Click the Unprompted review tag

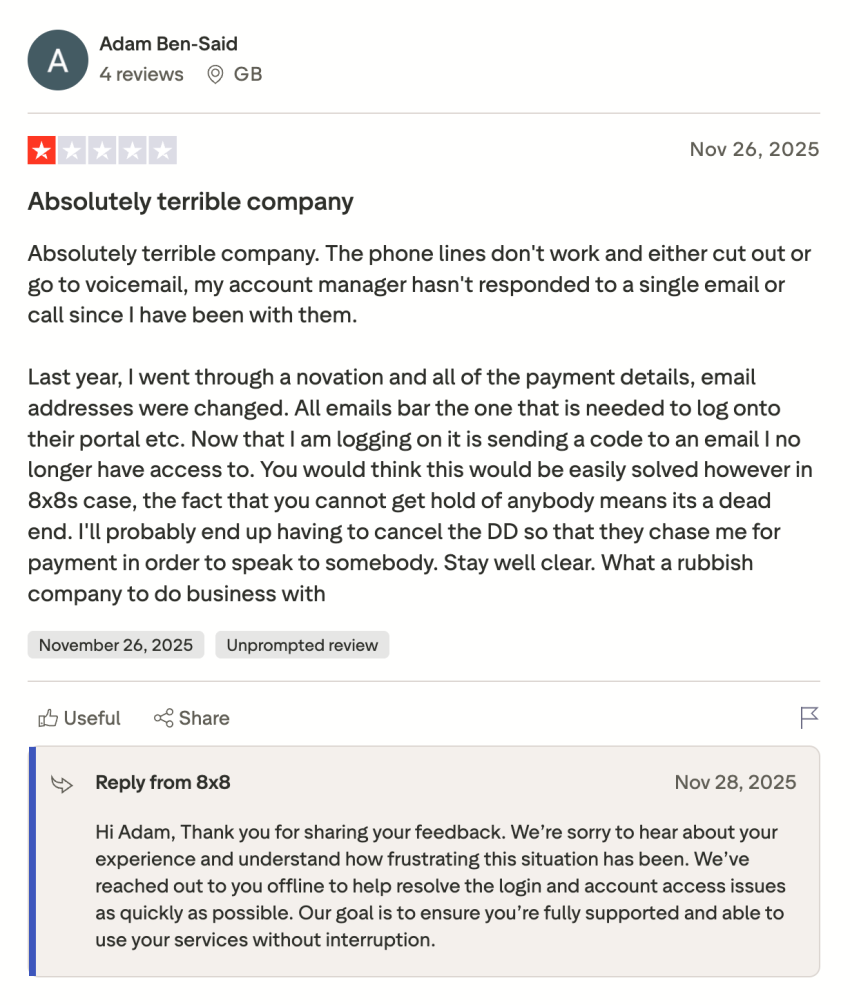click(302, 645)
